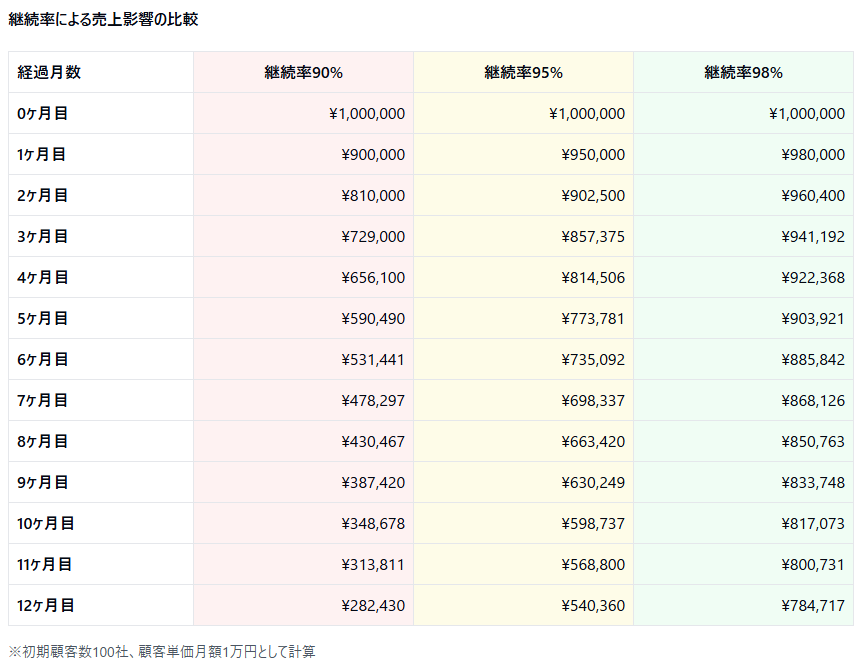The width and height of the screenshot is (867, 668).
Task: Select the ¥630,249 cell
Action: [x=524, y=482]
